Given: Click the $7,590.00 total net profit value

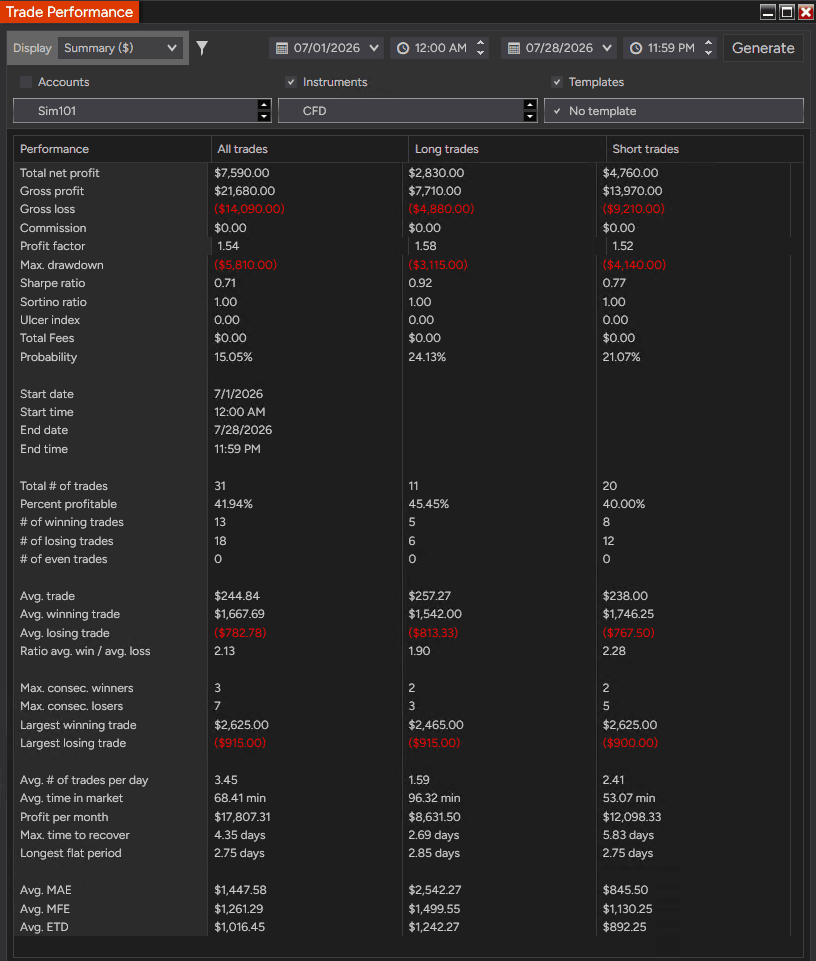Looking at the screenshot, I should 242,173.
